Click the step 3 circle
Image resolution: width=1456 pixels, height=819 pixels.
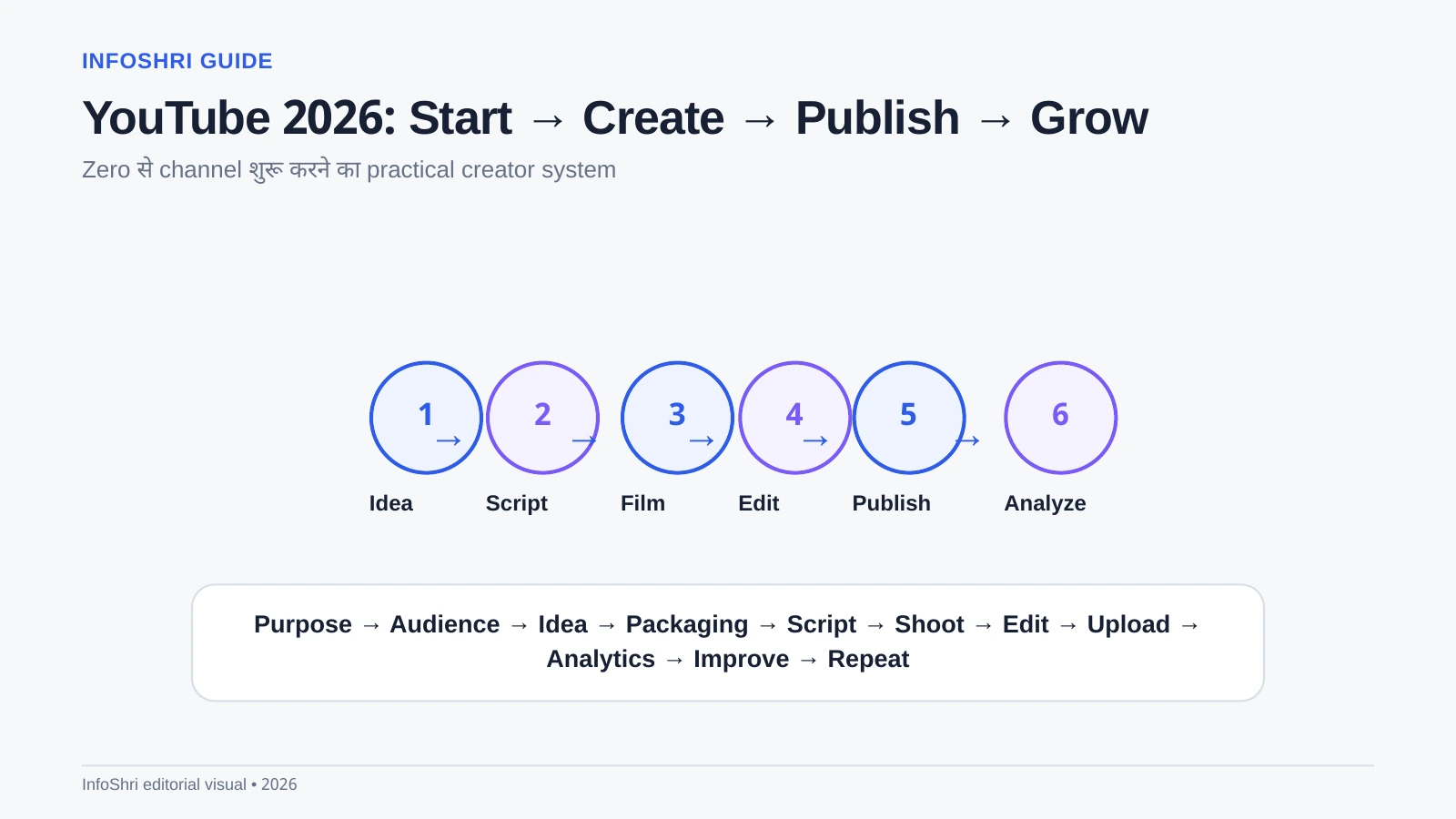(677, 418)
